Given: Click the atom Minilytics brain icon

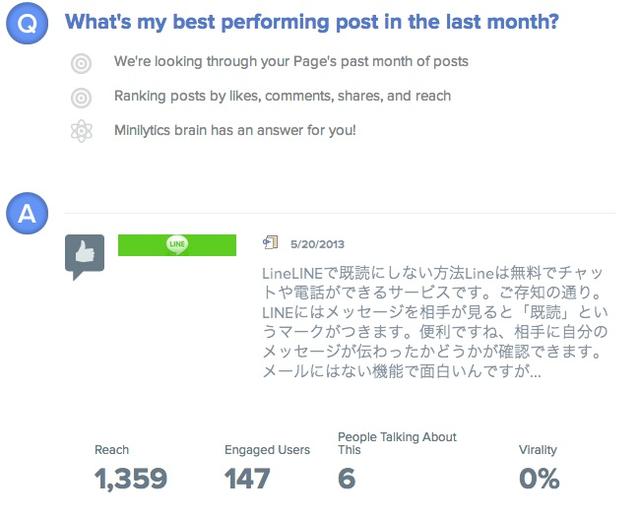Looking at the screenshot, I should 83,131.
